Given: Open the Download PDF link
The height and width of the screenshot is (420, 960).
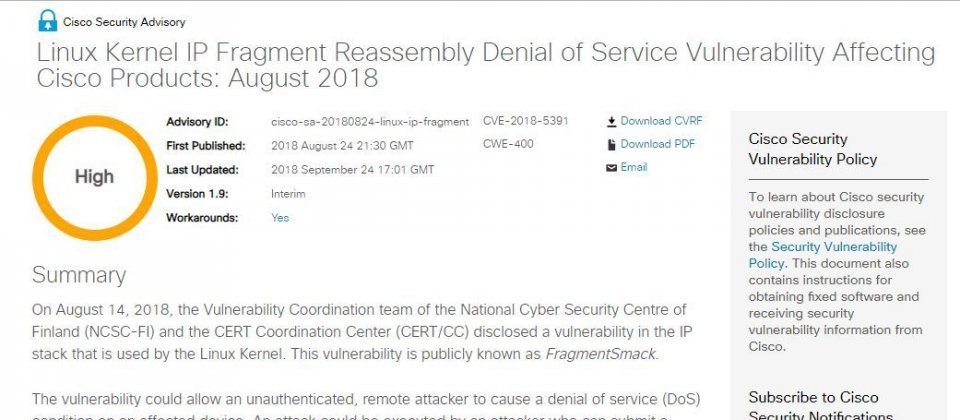Looking at the screenshot, I should point(658,144).
